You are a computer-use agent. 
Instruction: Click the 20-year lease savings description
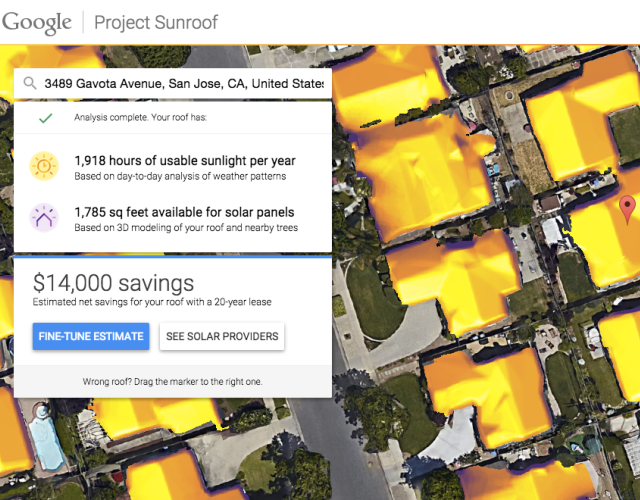coord(152,301)
